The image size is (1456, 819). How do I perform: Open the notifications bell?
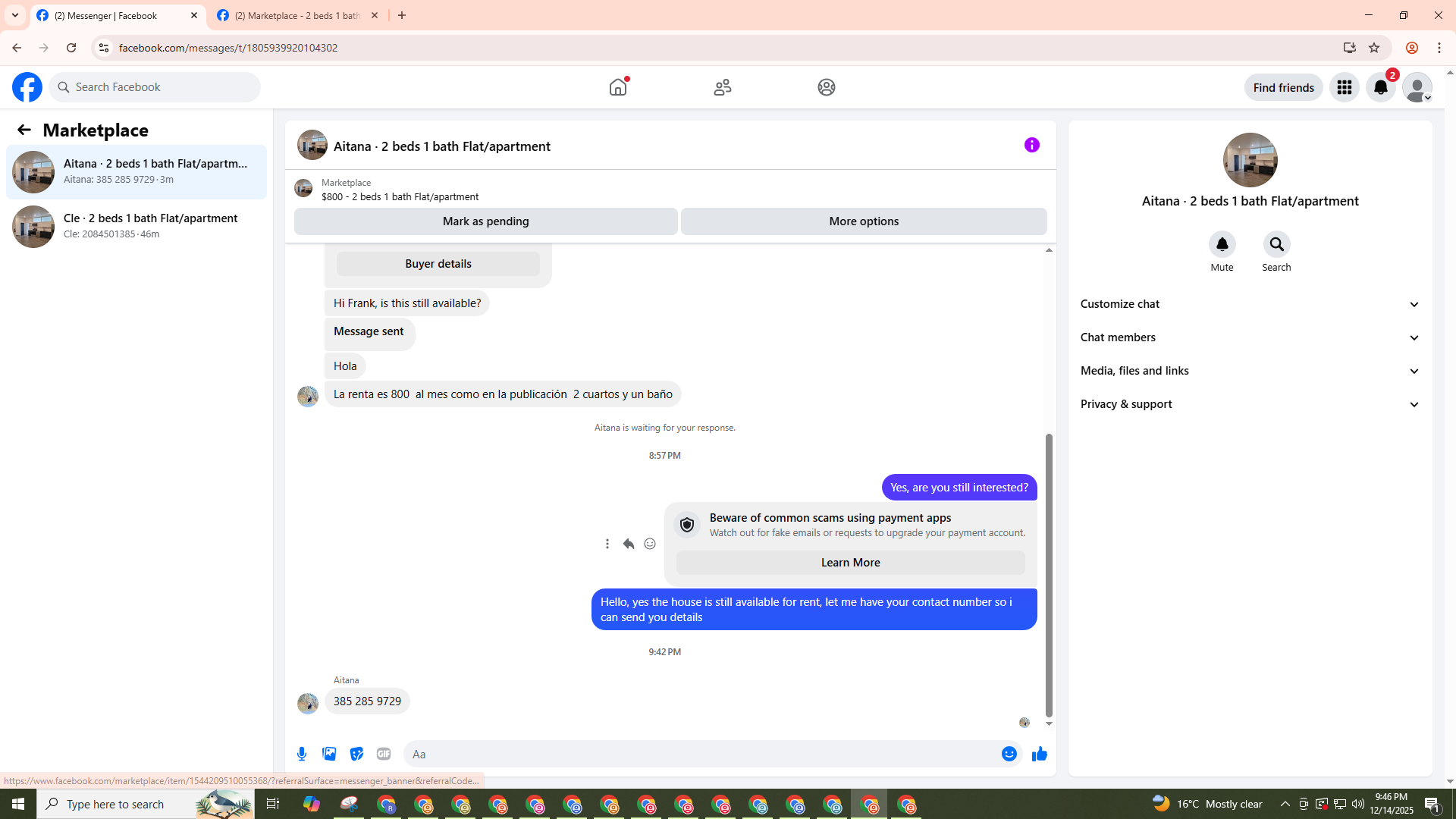(1380, 87)
